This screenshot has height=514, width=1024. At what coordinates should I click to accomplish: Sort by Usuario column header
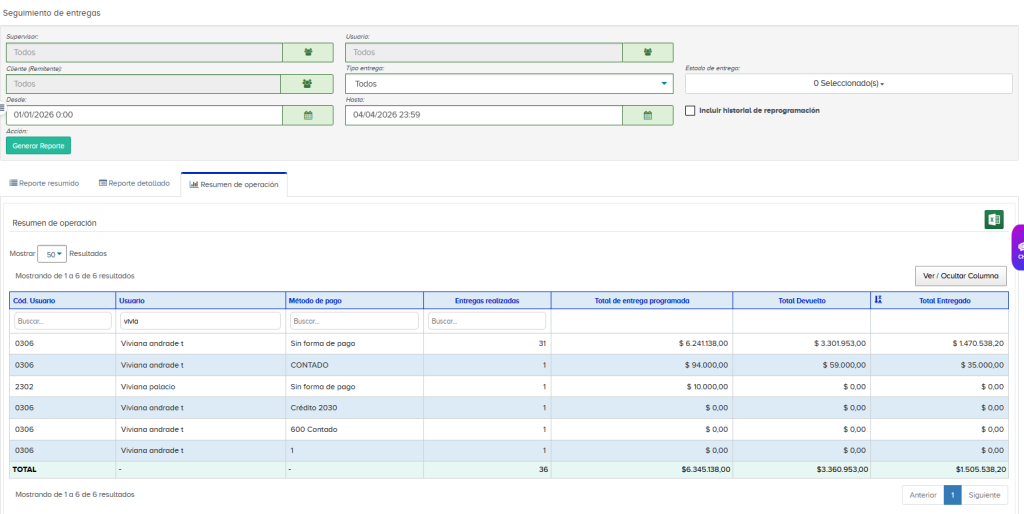click(200, 300)
